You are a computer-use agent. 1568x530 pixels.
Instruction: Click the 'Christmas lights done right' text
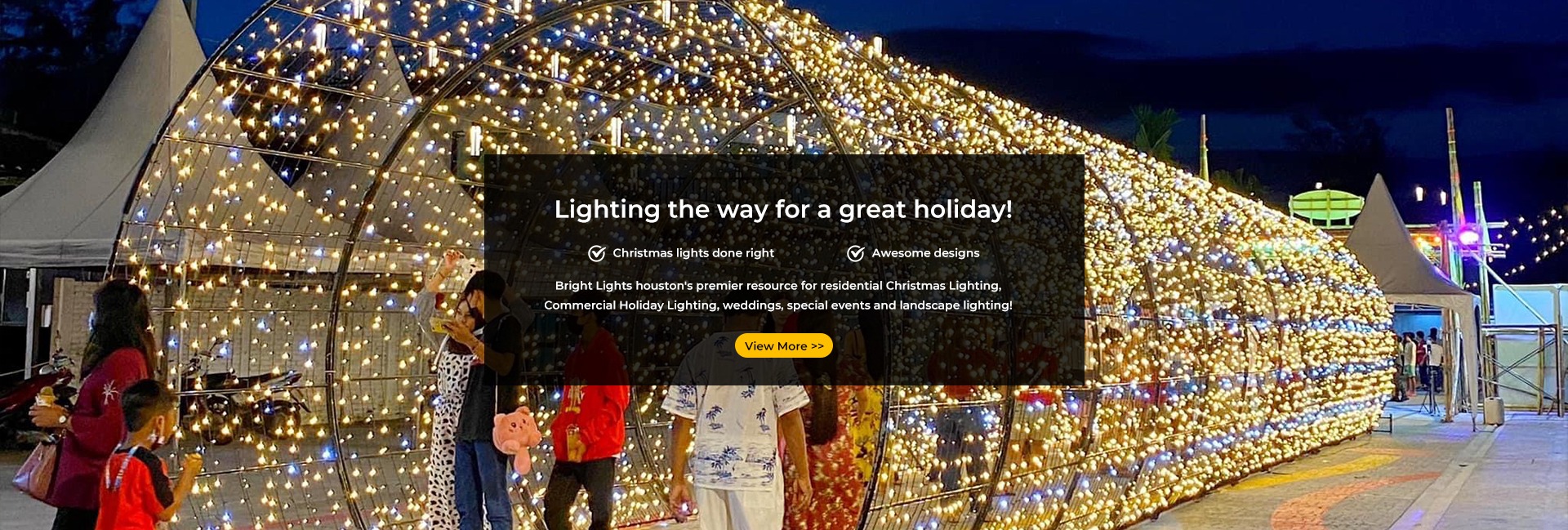pos(693,253)
